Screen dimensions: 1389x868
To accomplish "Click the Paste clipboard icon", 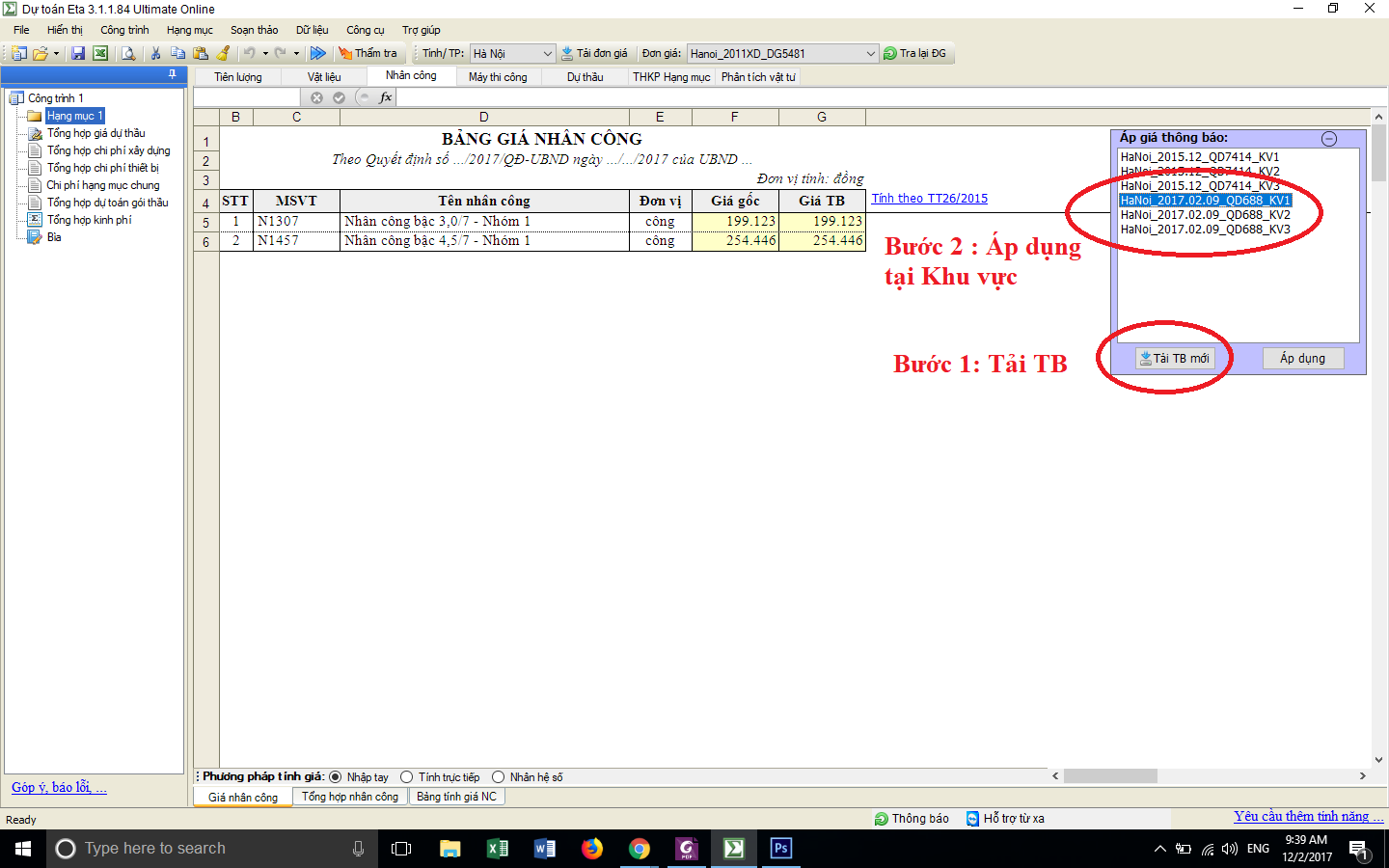I will point(201,54).
